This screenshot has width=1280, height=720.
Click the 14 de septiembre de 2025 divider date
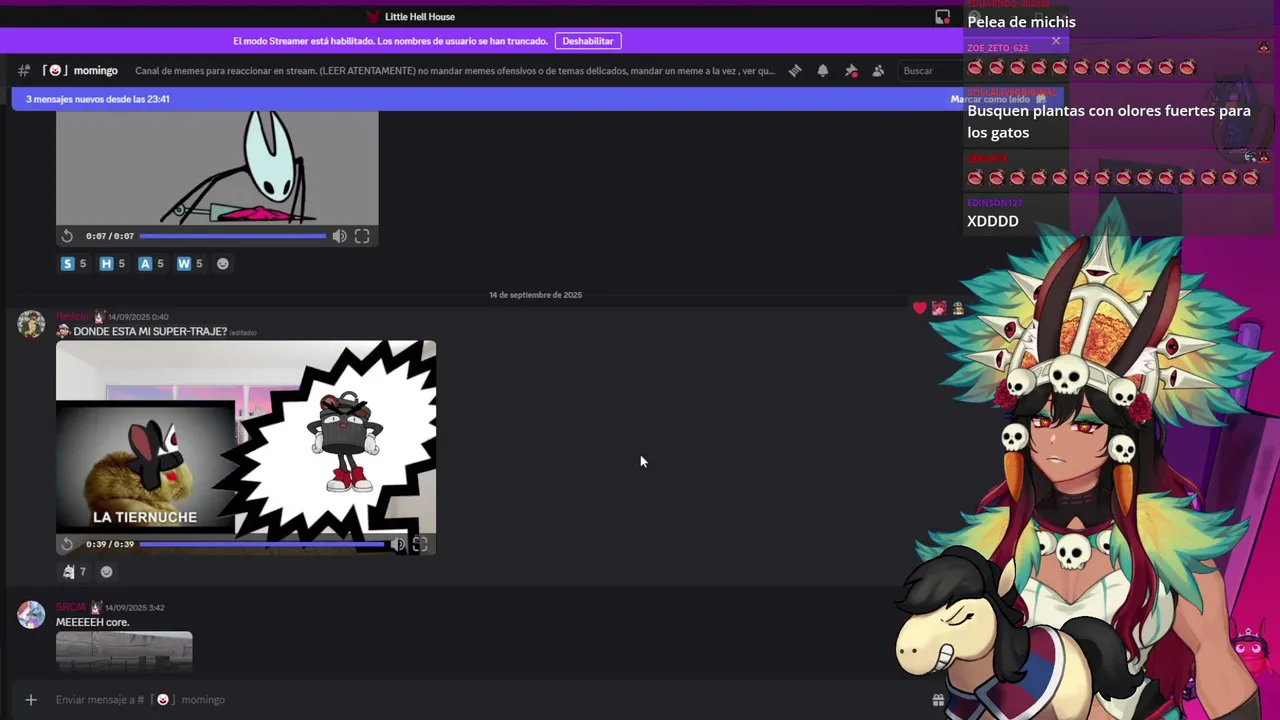(x=536, y=295)
